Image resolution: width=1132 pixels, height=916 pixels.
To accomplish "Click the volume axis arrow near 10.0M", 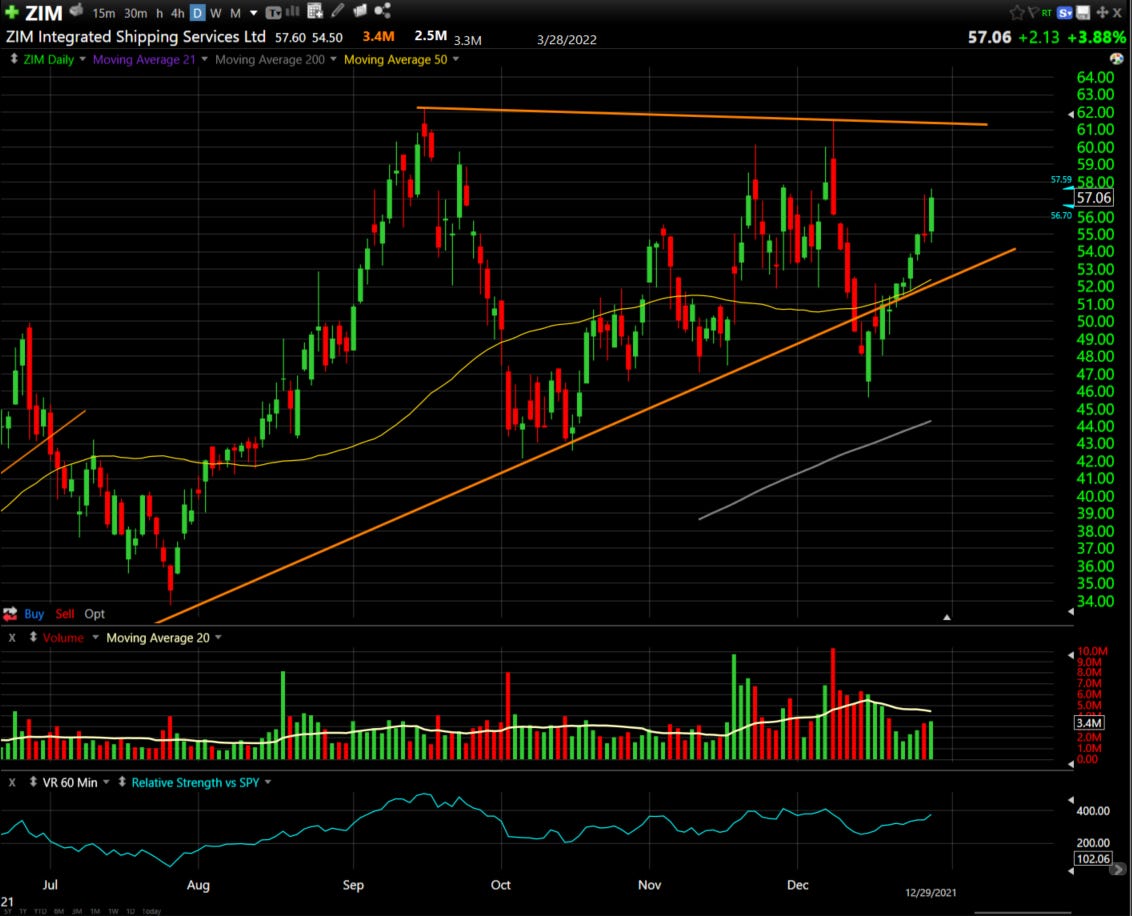I will pos(1071,655).
